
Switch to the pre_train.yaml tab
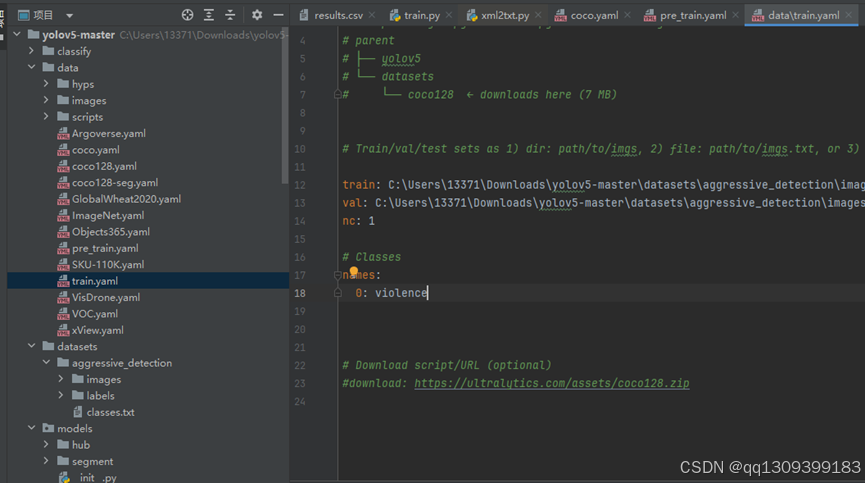[687, 15]
